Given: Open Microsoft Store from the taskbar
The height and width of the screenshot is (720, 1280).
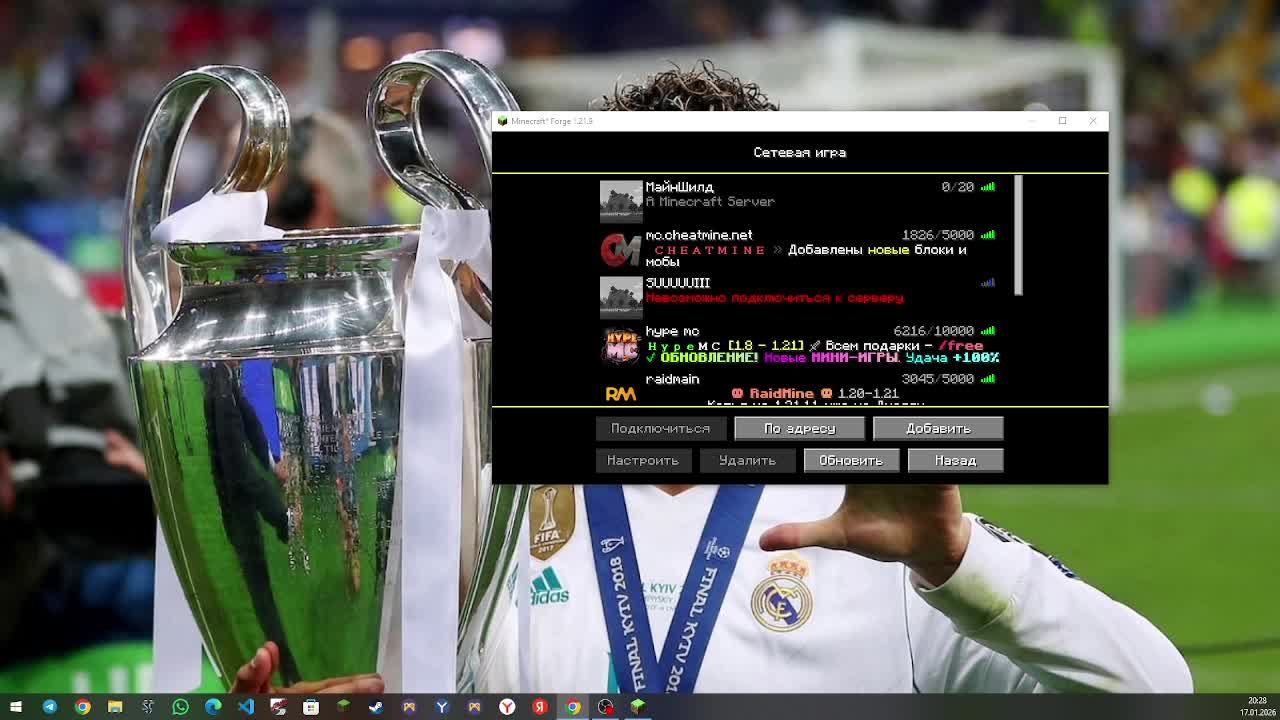Looking at the screenshot, I should click(x=311, y=707).
